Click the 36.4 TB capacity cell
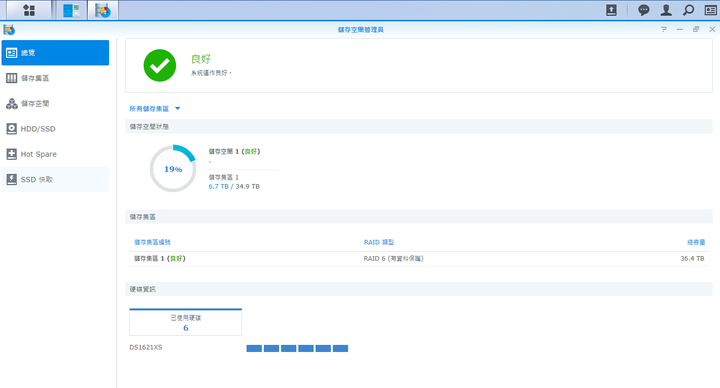Screen dimensions: 720x388 pyautogui.click(x=692, y=259)
